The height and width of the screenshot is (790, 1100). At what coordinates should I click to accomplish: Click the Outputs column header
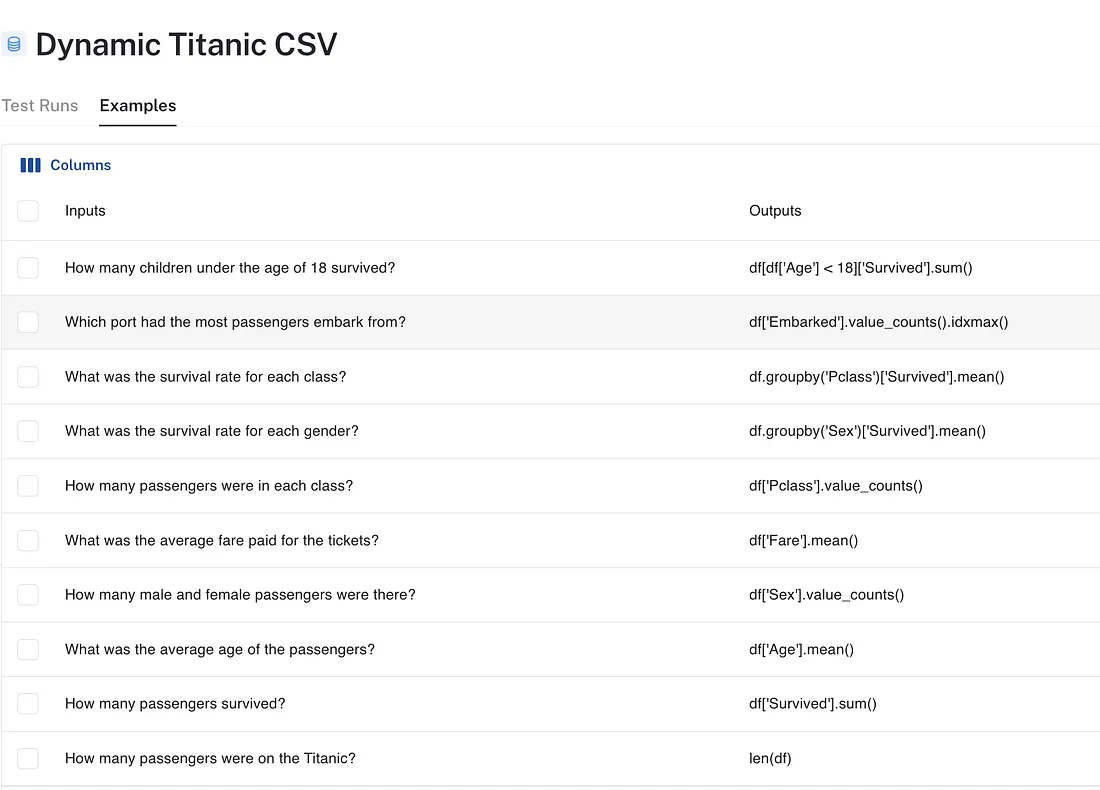click(x=775, y=210)
